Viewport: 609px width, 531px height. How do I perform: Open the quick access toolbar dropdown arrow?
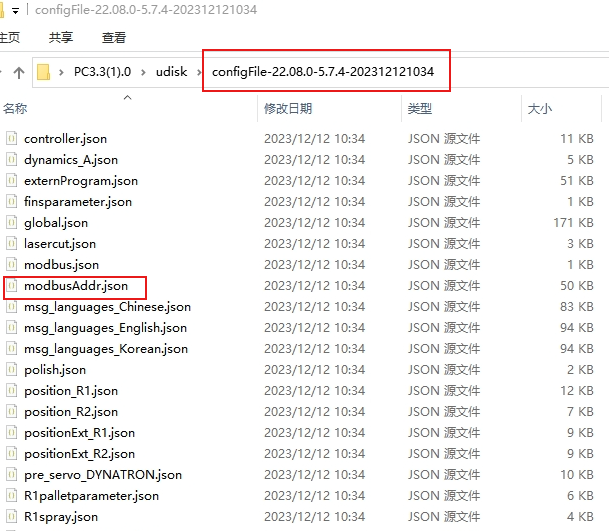pos(14,9)
